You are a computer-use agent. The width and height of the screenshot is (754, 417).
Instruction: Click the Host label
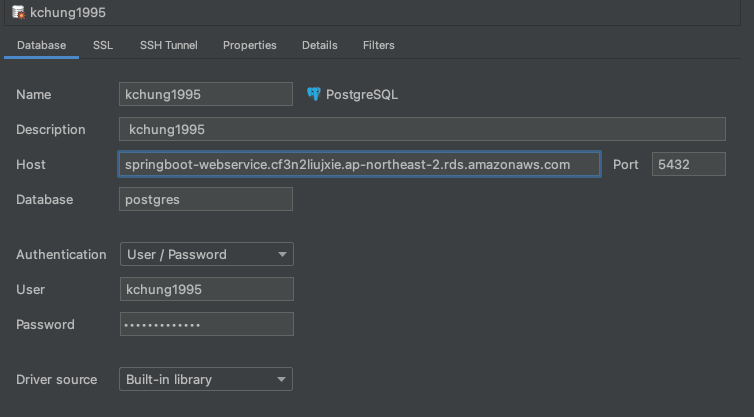click(x=31, y=164)
